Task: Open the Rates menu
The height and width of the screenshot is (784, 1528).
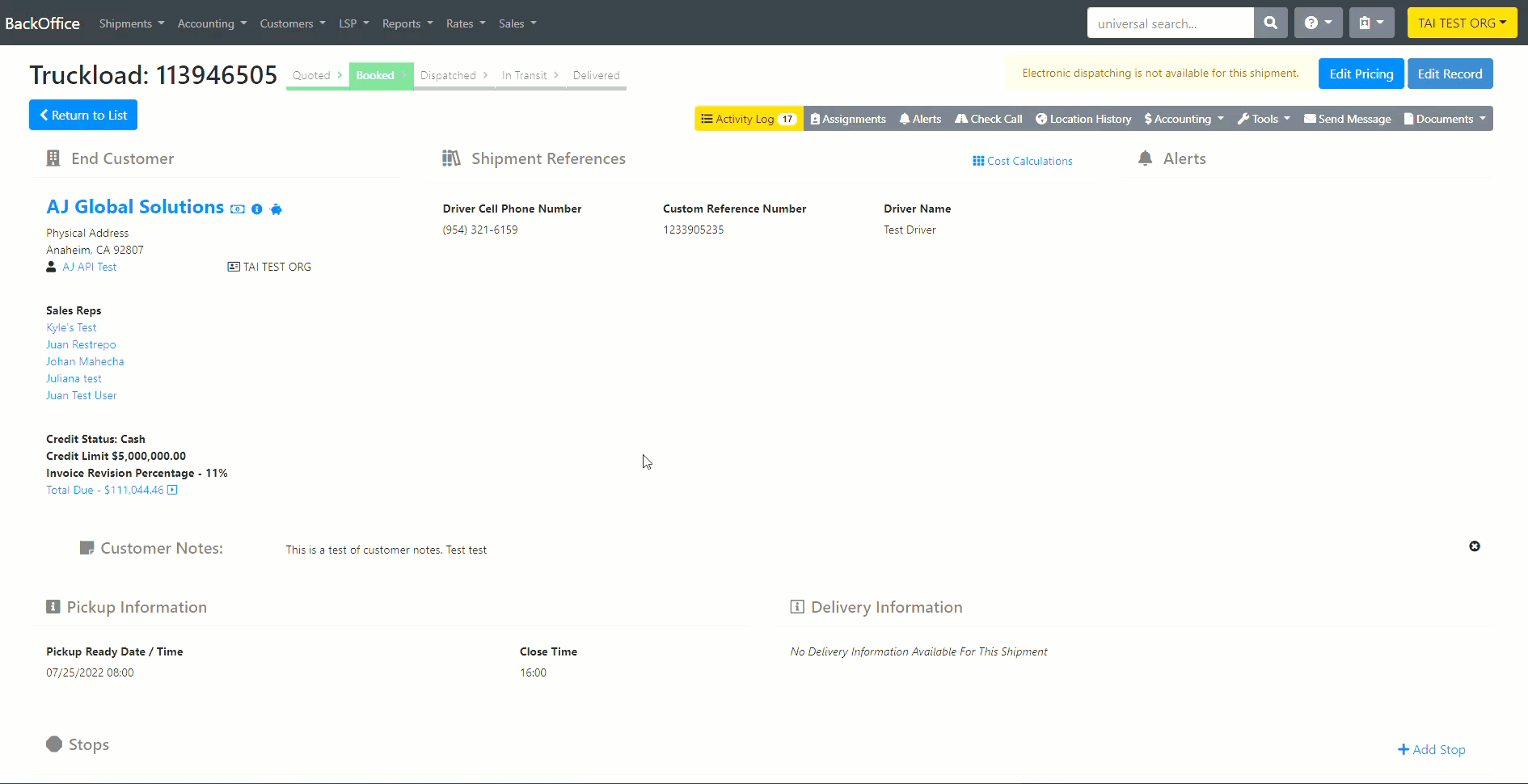Action: pyautogui.click(x=466, y=23)
